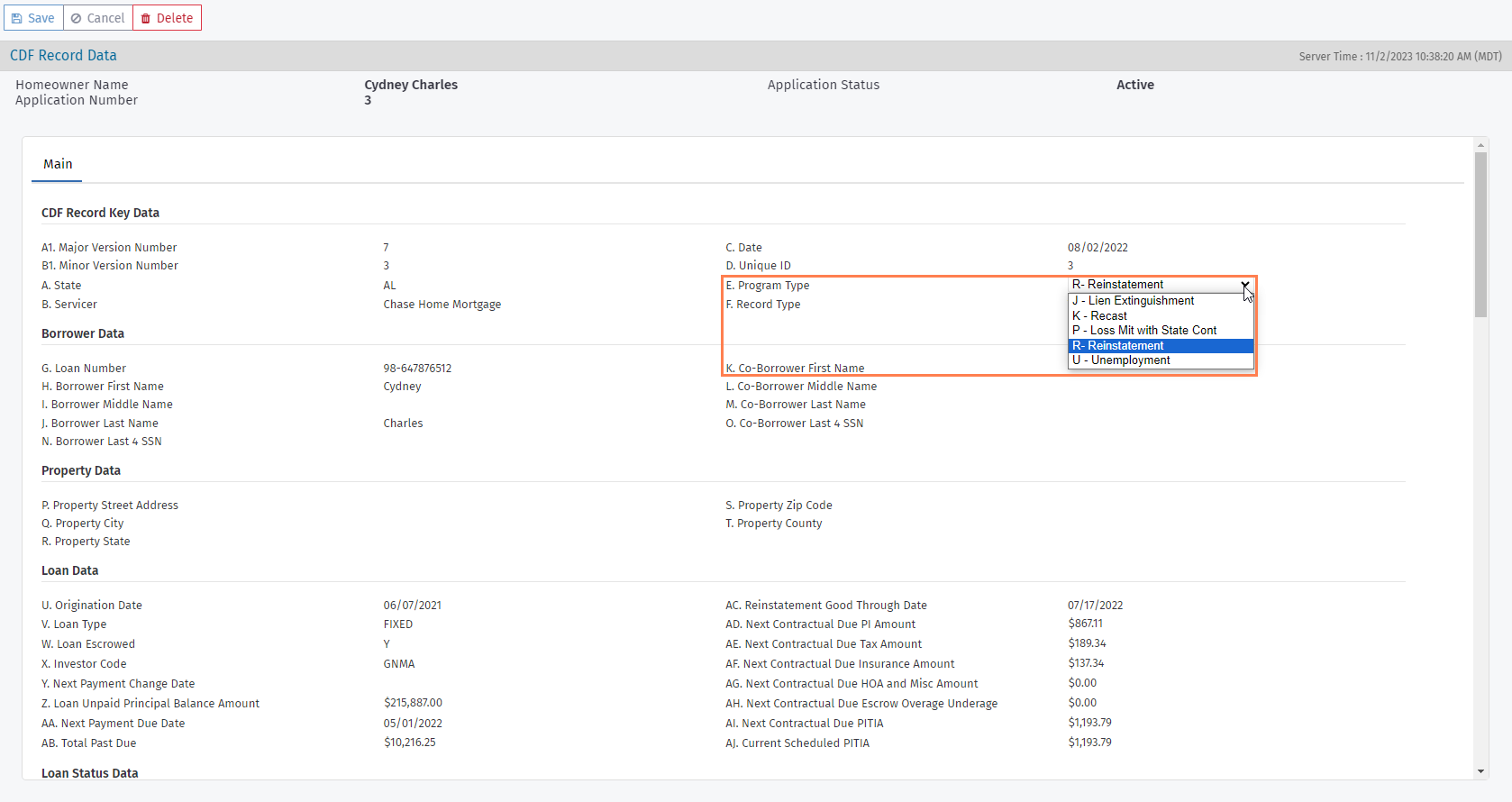Click the red trash Delete button

coord(167,18)
